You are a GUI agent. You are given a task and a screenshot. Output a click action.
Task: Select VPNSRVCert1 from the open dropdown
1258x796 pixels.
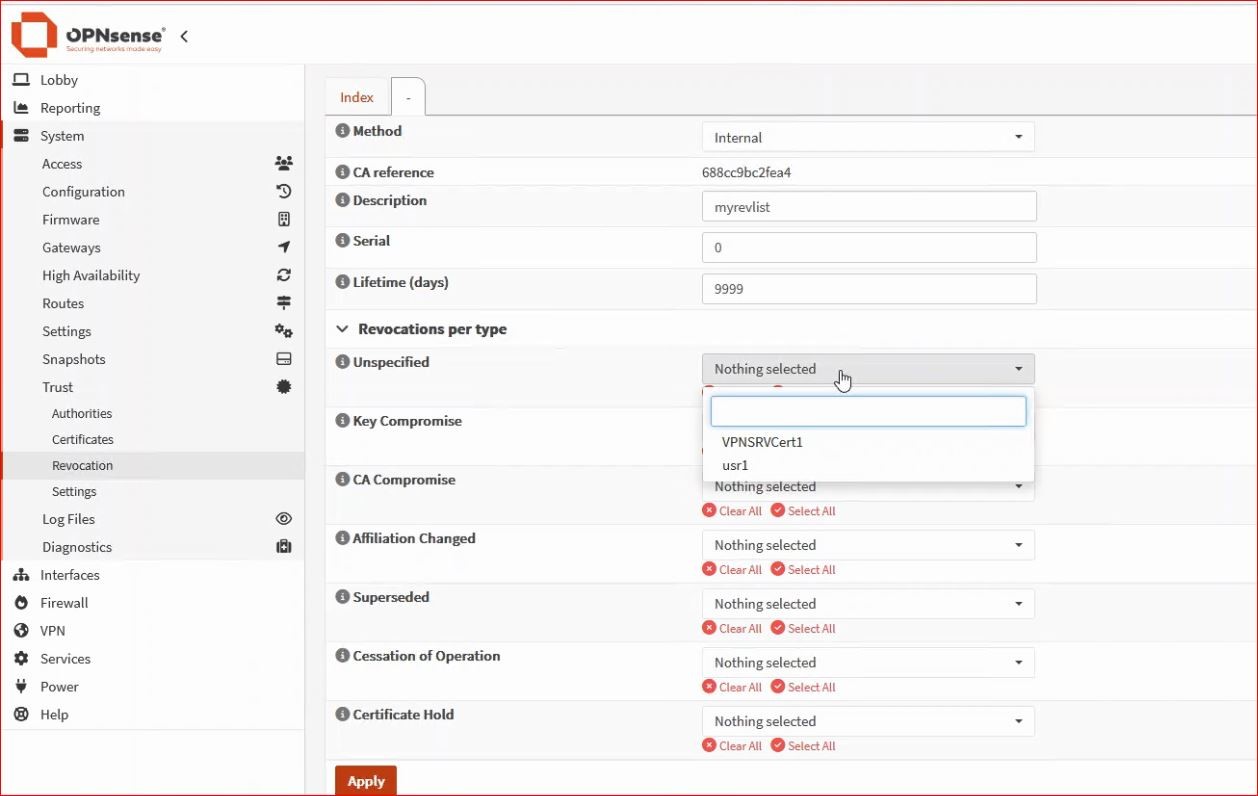pyautogui.click(x=762, y=442)
